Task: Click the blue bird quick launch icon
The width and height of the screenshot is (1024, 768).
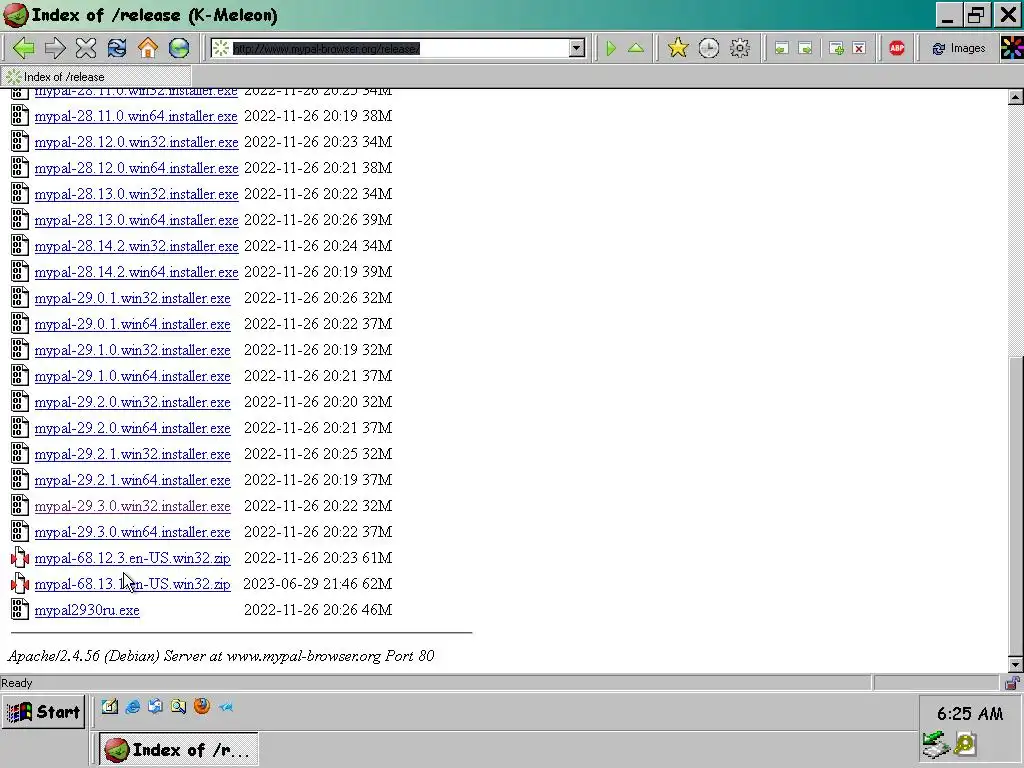Action: [x=226, y=707]
